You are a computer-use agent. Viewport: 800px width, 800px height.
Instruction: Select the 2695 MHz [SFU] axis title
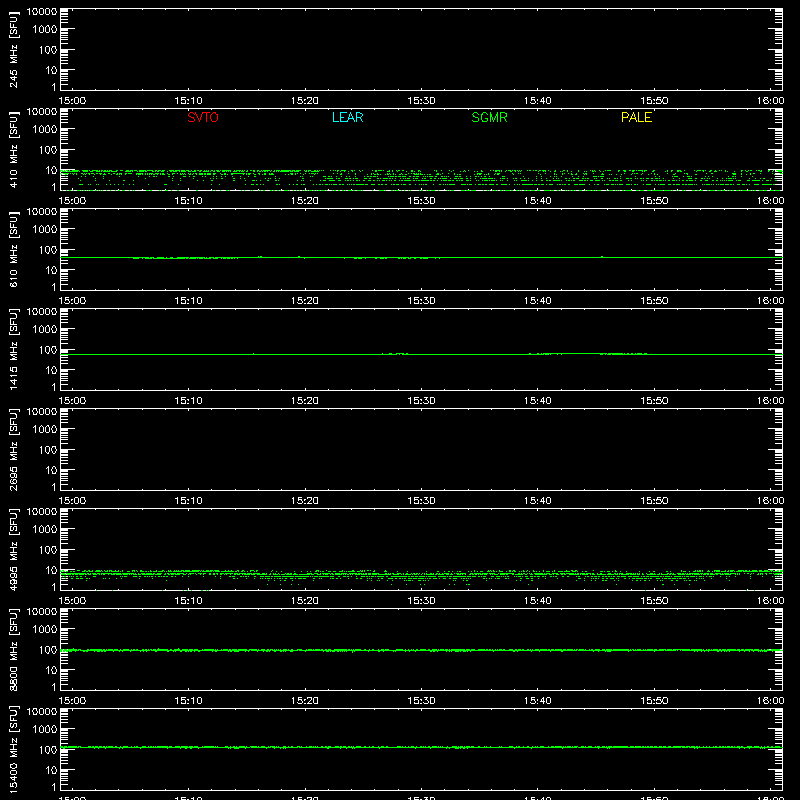(13, 449)
